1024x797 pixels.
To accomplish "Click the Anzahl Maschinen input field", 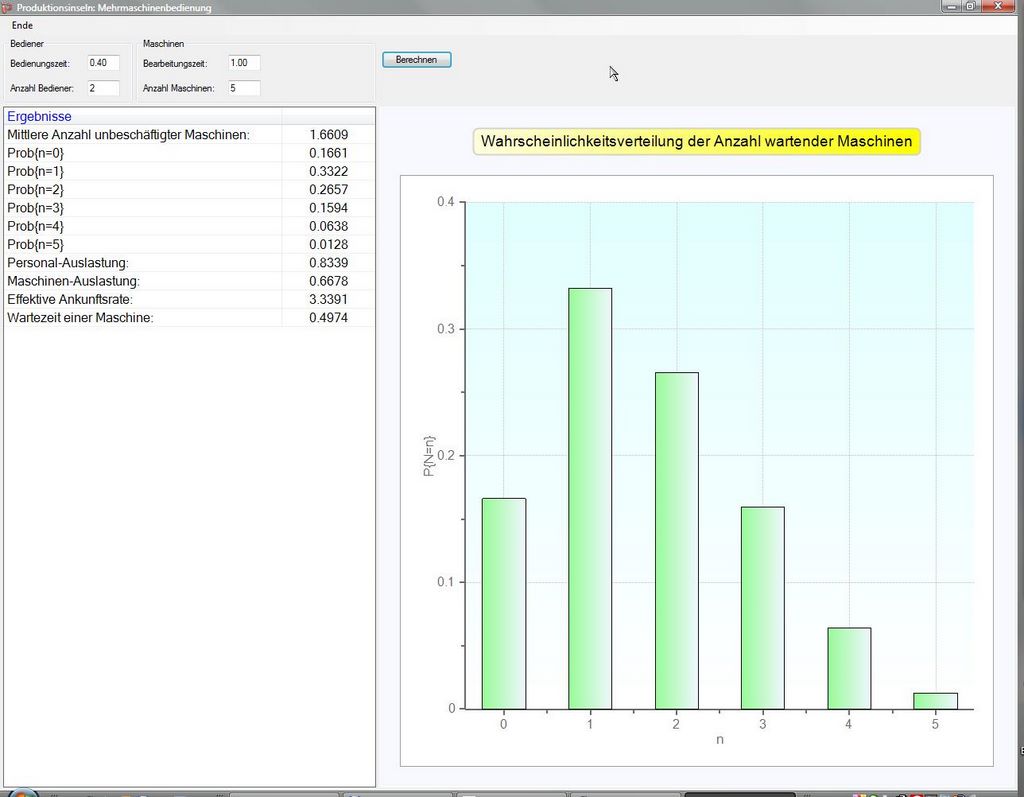I will pos(244,88).
